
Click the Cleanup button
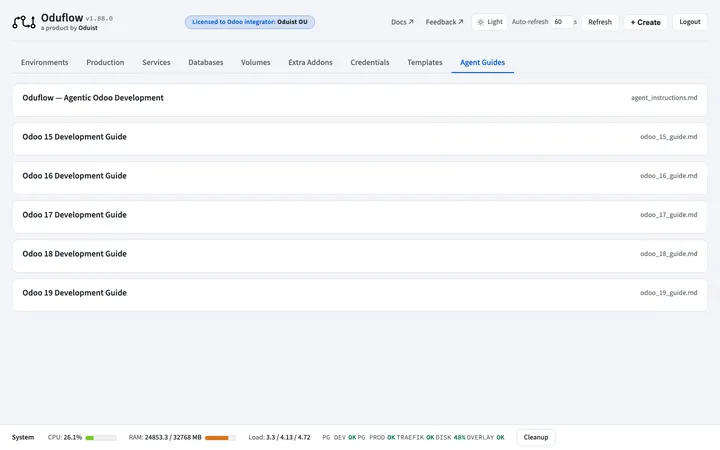point(536,438)
